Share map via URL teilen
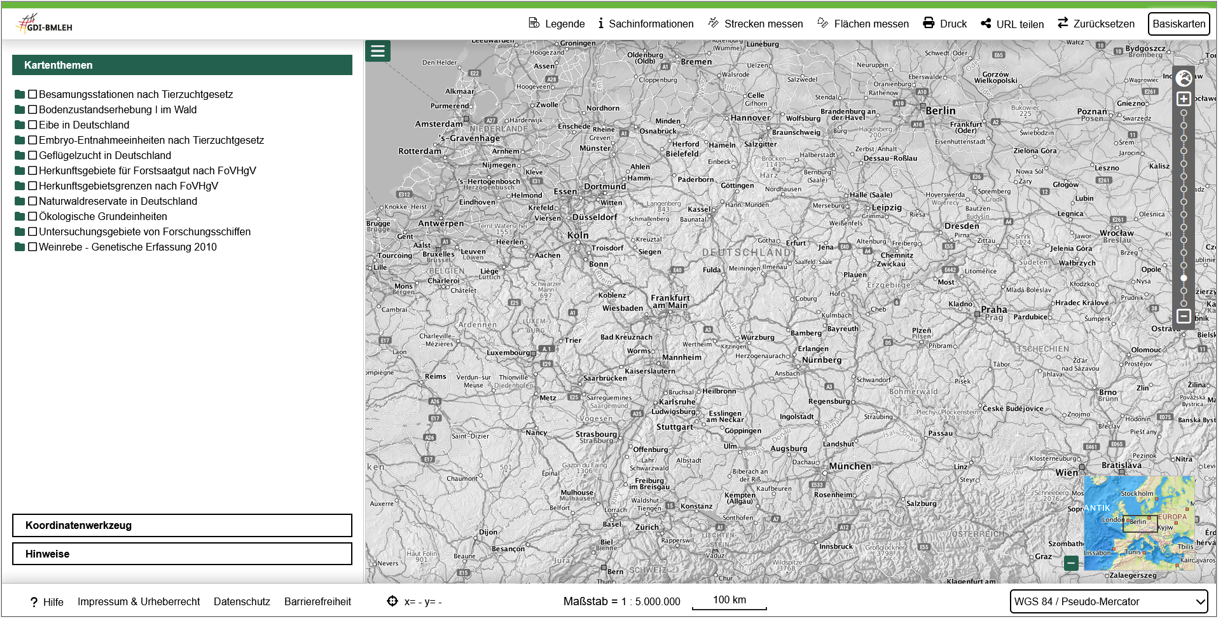The height and width of the screenshot is (618, 1218). [x=1011, y=23]
